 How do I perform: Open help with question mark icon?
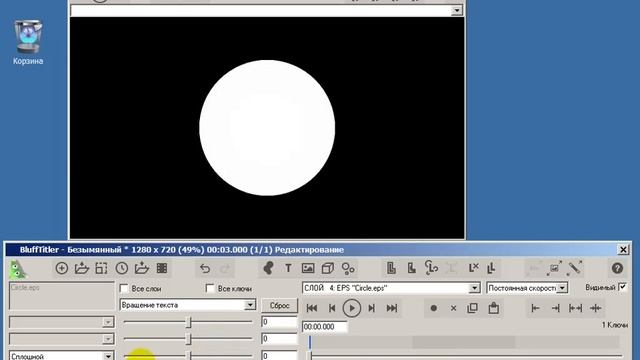click(x=617, y=268)
